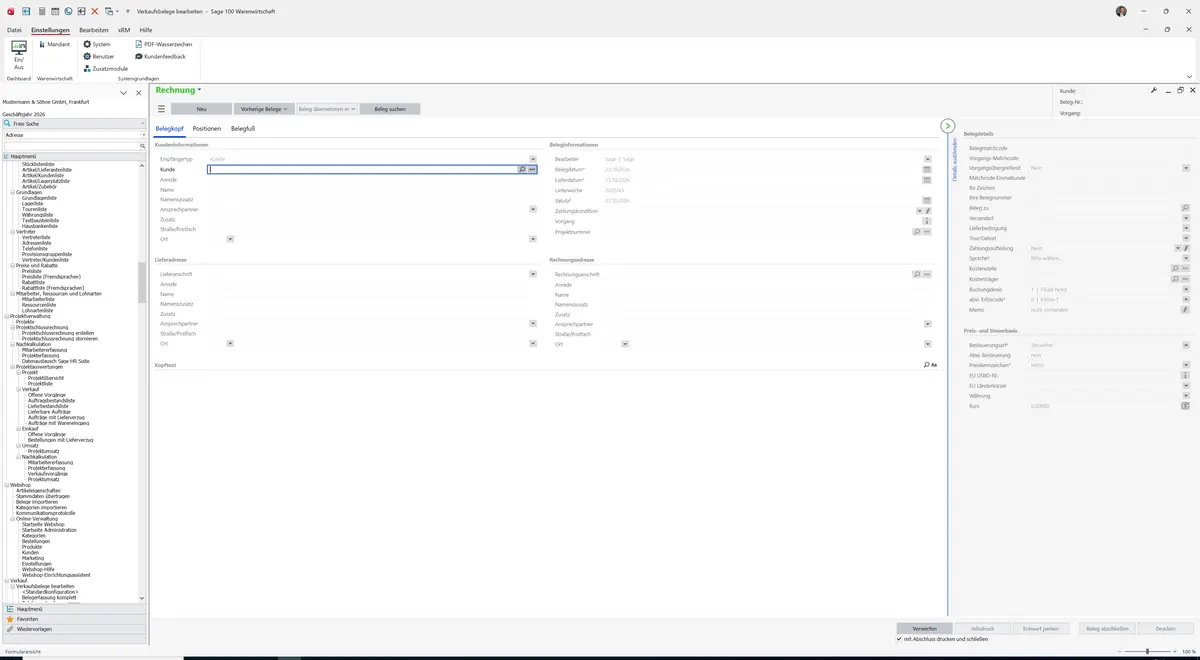
Task: Adjust the zoom slider in status bar
Action: coord(1147,651)
